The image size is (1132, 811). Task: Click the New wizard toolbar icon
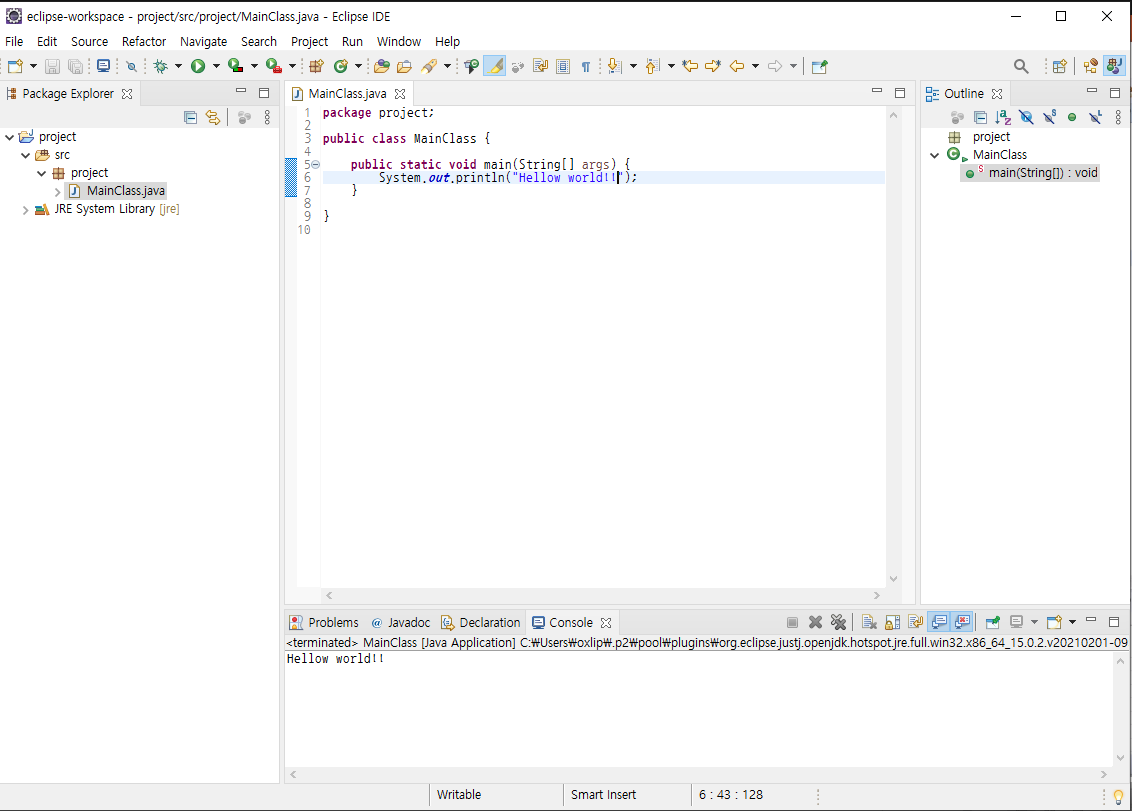tap(15, 66)
